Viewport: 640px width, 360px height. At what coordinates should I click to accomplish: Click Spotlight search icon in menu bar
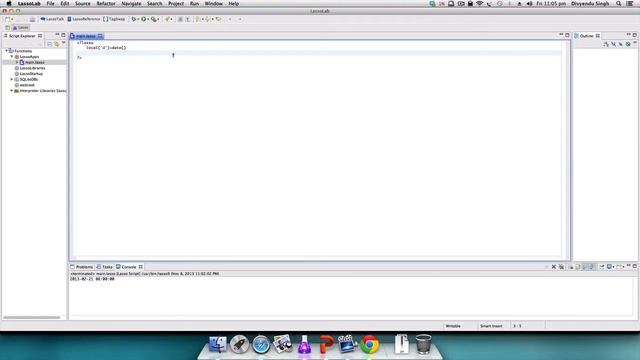[x=619, y=4]
